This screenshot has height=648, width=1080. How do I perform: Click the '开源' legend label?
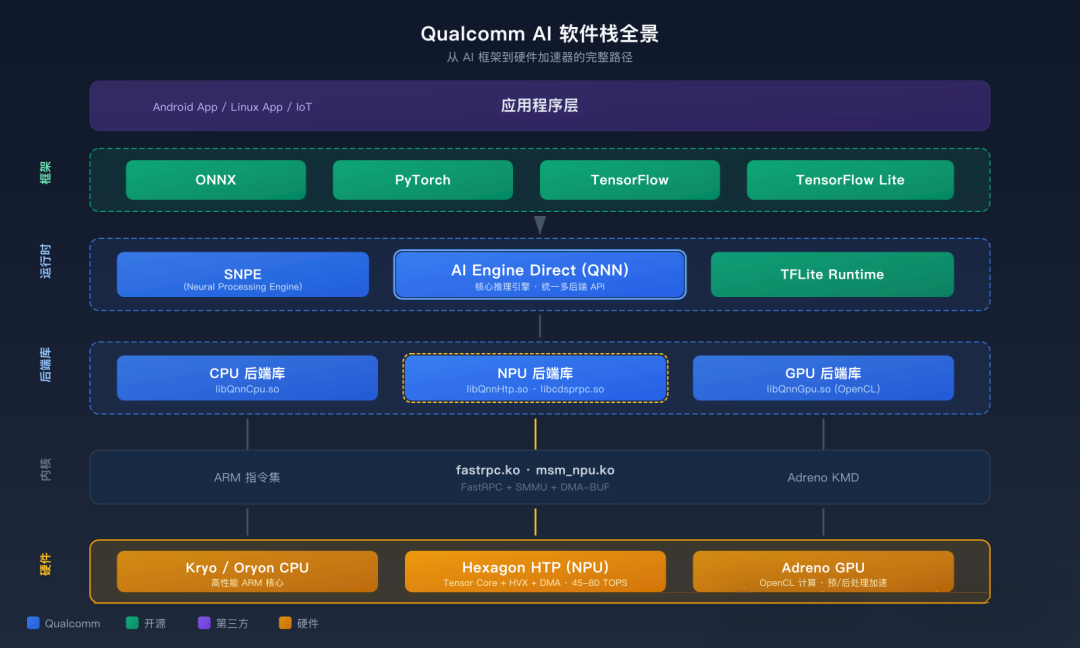[x=155, y=623]
